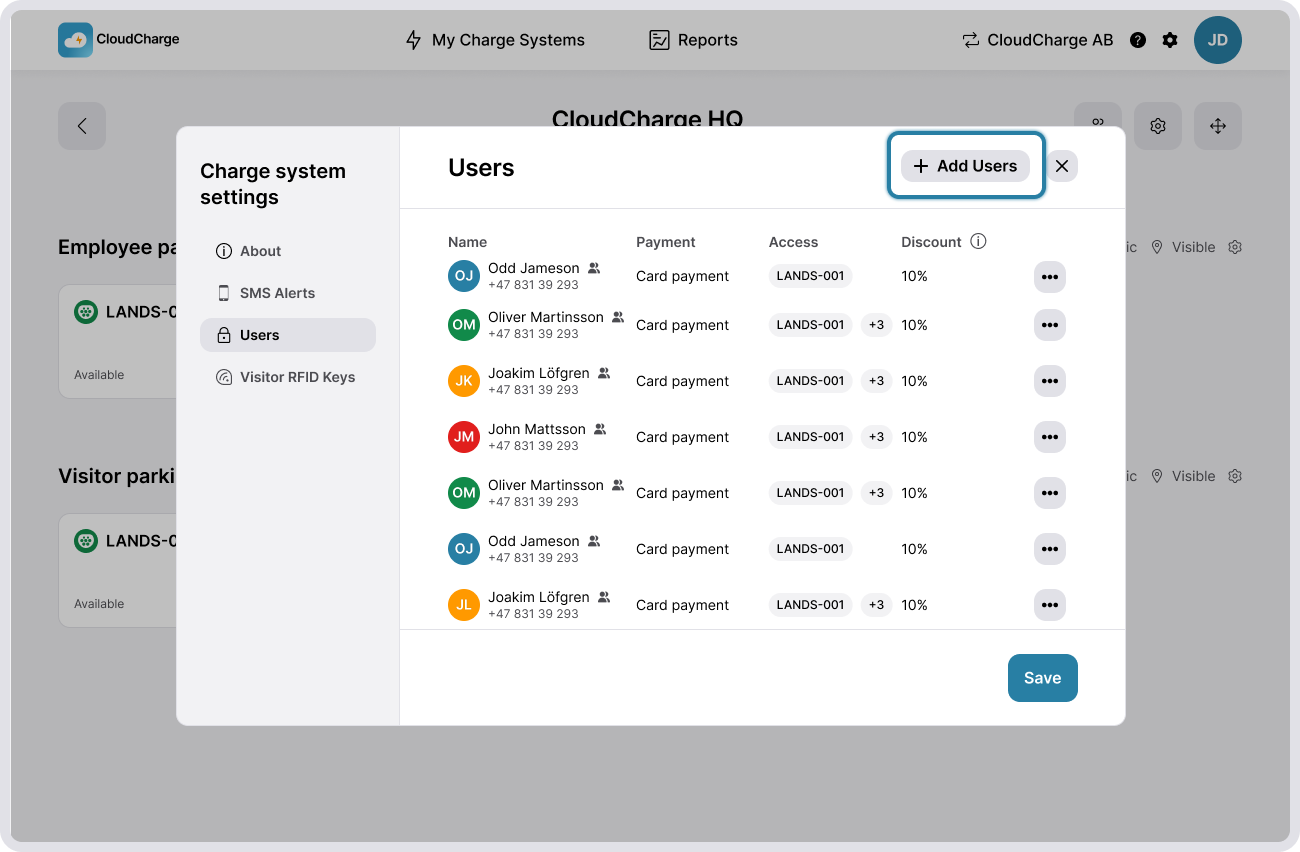Click LANDS-001 access tag for John Mattsson
1300x852 pixels.
coord(810,437)
